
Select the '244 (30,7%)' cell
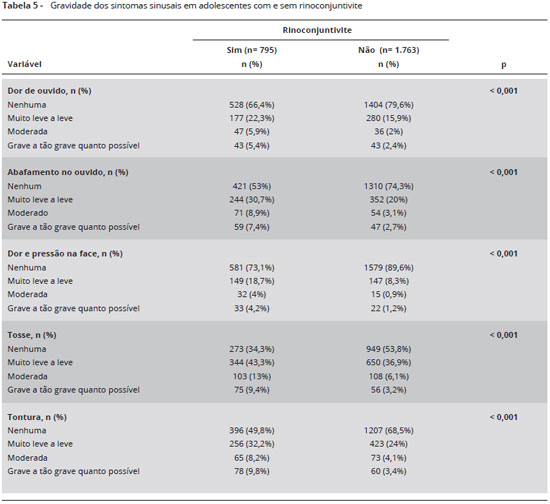click(252, 200)
